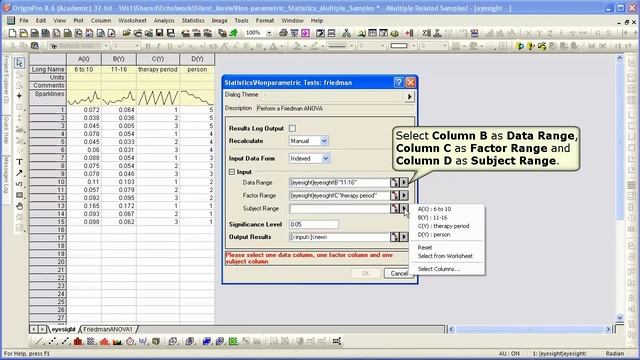Click the fill color swatch box in format toolbar
The width and height of the screenshot is (640, 360).
tap(399, 46)
